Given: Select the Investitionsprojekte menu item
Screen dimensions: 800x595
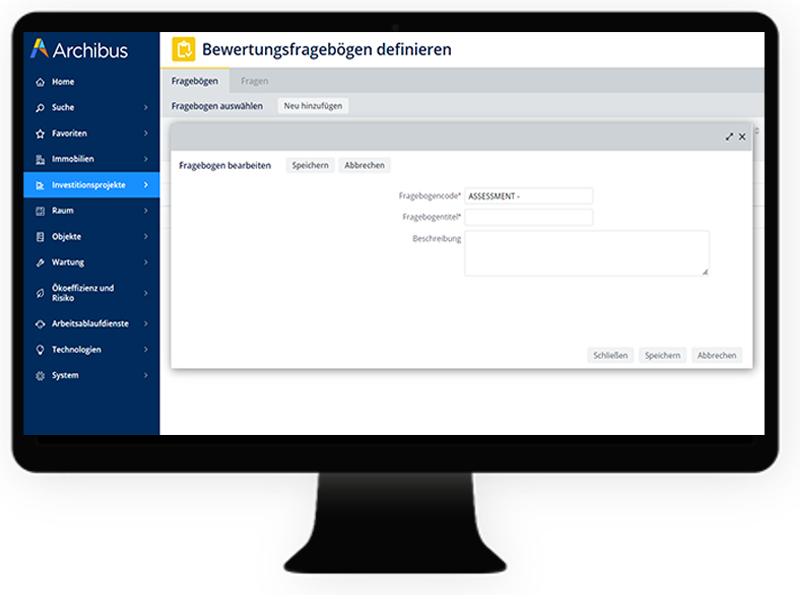Looking at the screenshot, I should (x=91, y=185).
